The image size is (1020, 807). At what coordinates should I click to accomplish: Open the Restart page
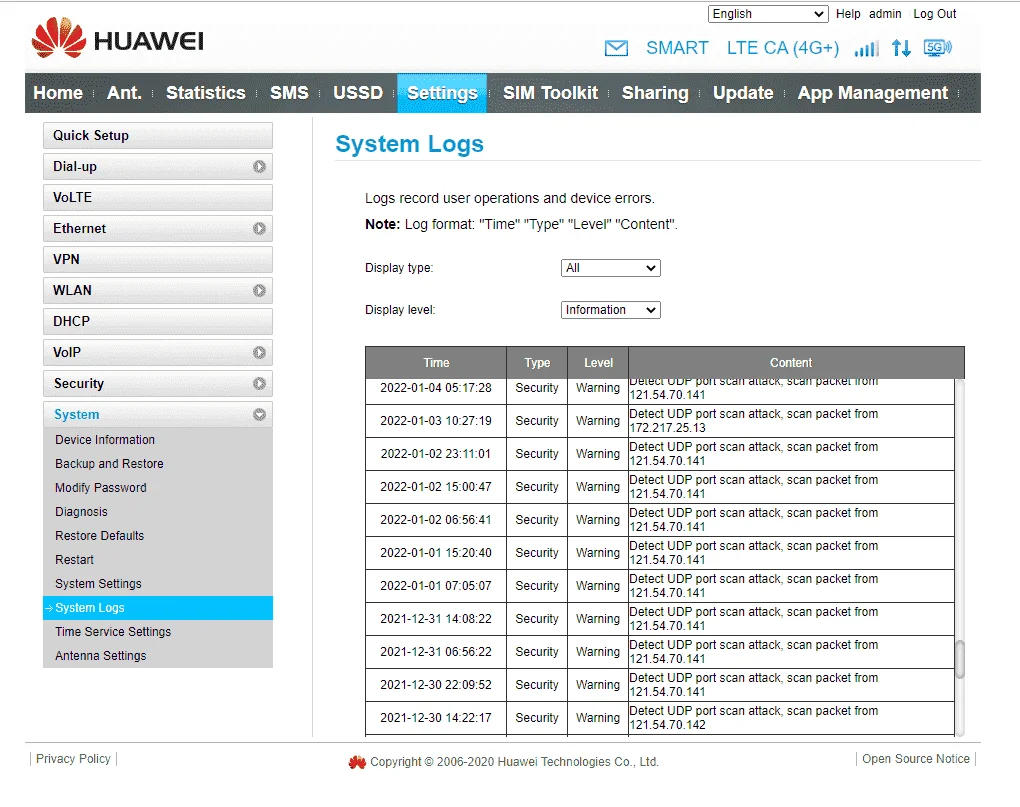tap(74, 560)
